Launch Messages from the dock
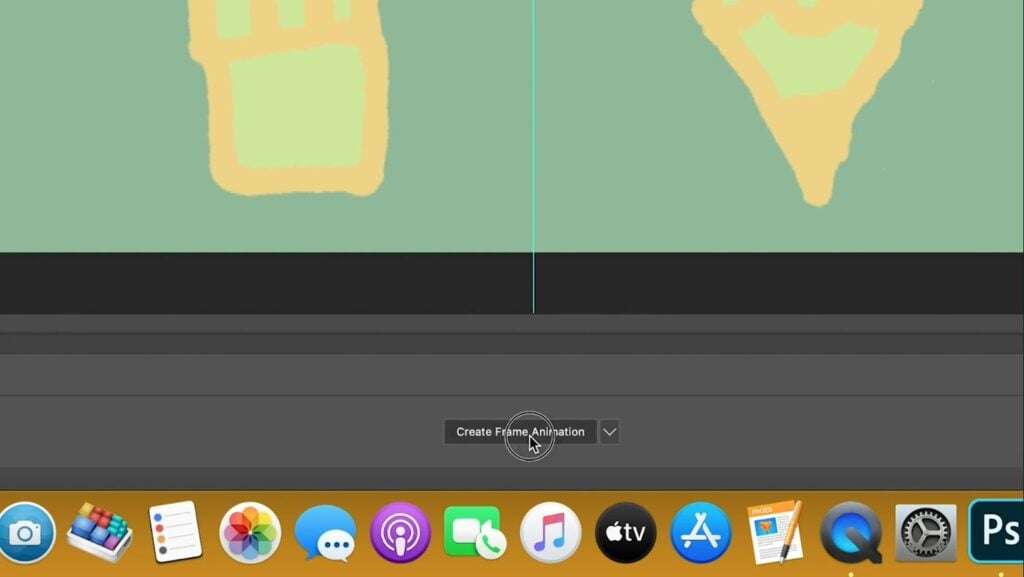Viewport: 1024px width, 577px height. (325, 532)
